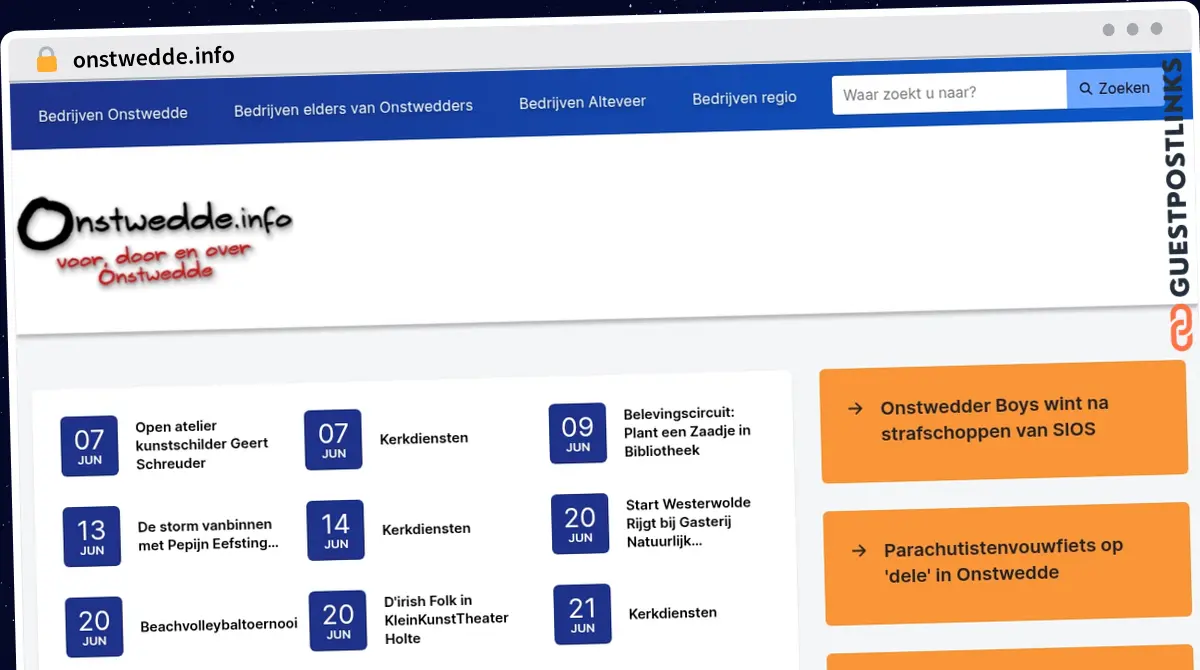
Task: Select the Bedrijven Alteveer menu item
Action: click(582, 102)
